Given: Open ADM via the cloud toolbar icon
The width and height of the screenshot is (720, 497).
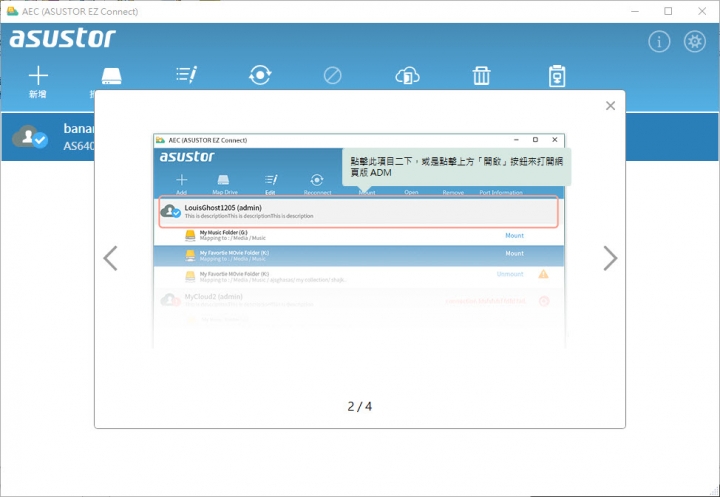Looking at the screenshot, I should [x=407, y=76].
